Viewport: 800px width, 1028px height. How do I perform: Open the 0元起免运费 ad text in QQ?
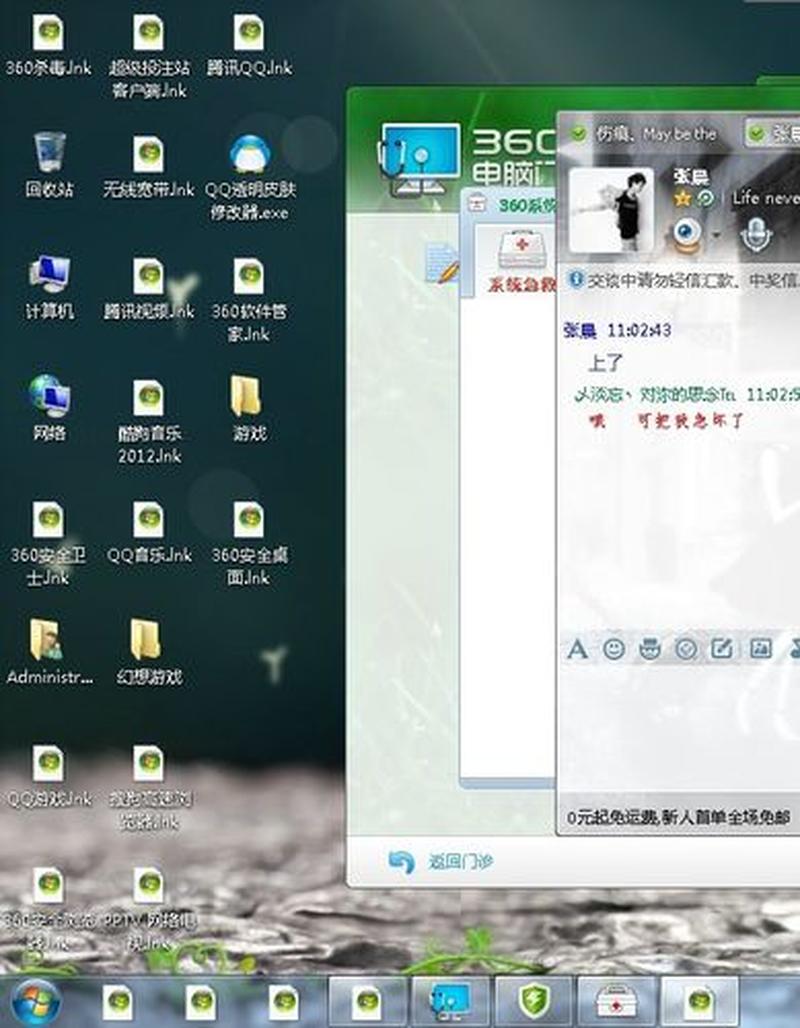click(x=678, y=817)
